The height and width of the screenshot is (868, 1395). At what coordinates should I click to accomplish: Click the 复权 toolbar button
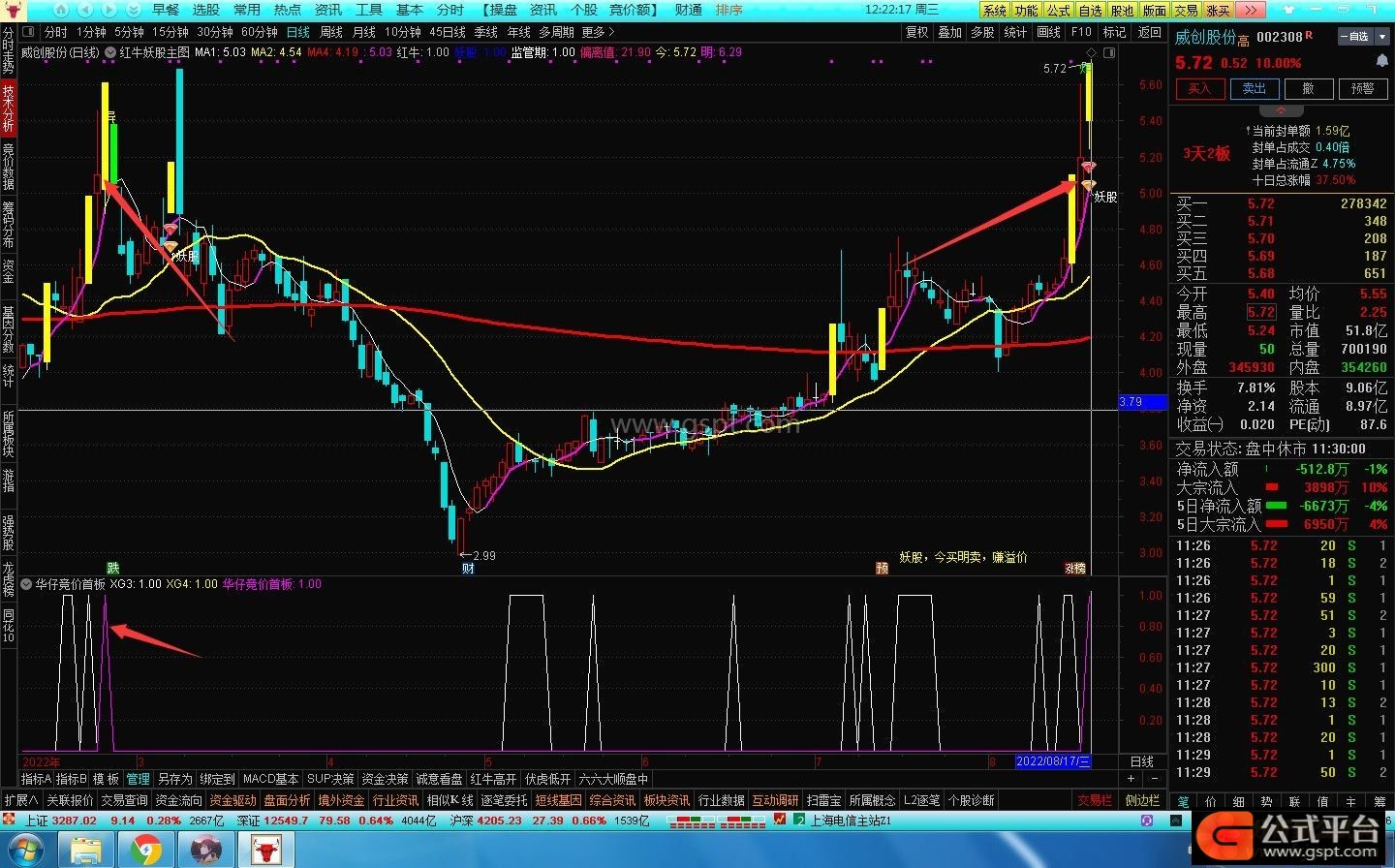click(917, 32)
